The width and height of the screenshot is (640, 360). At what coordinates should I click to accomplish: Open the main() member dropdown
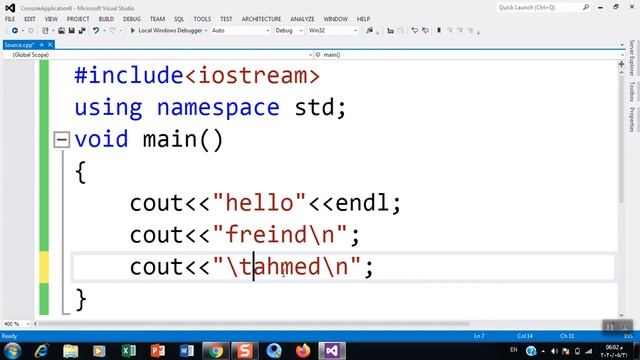pos(469,55)
